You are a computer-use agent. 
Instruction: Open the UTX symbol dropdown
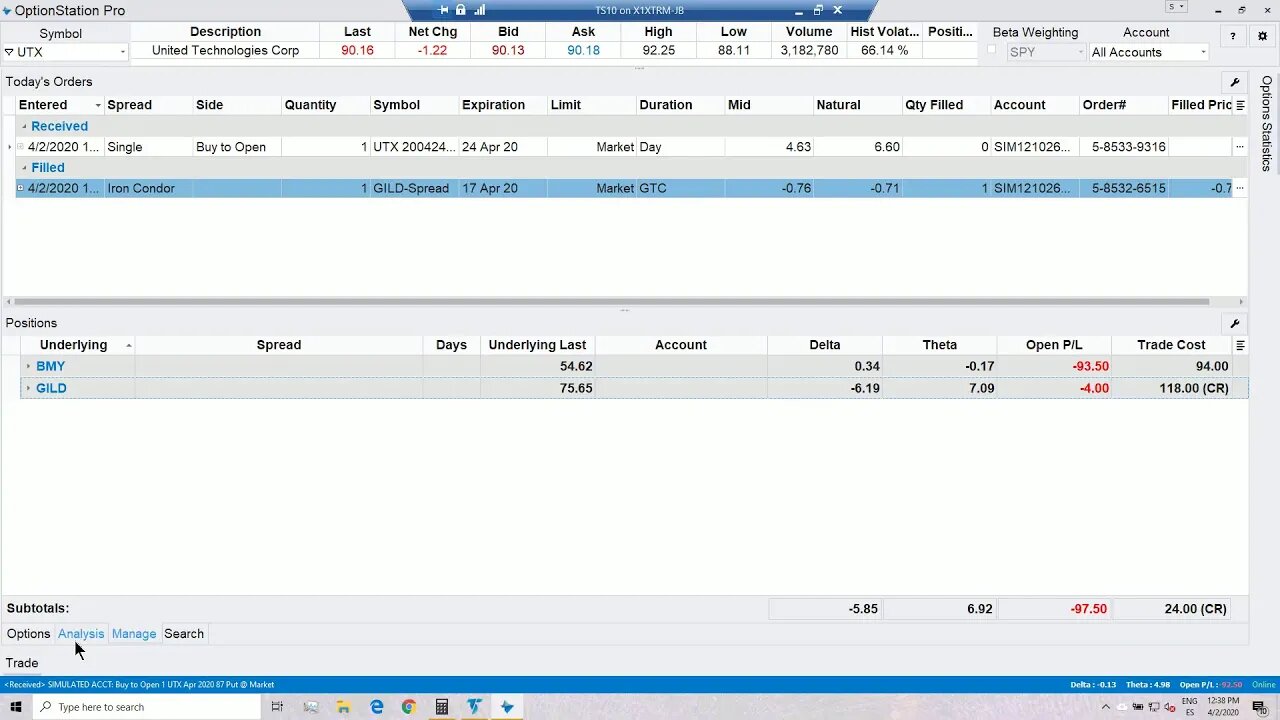pos(123,52)
